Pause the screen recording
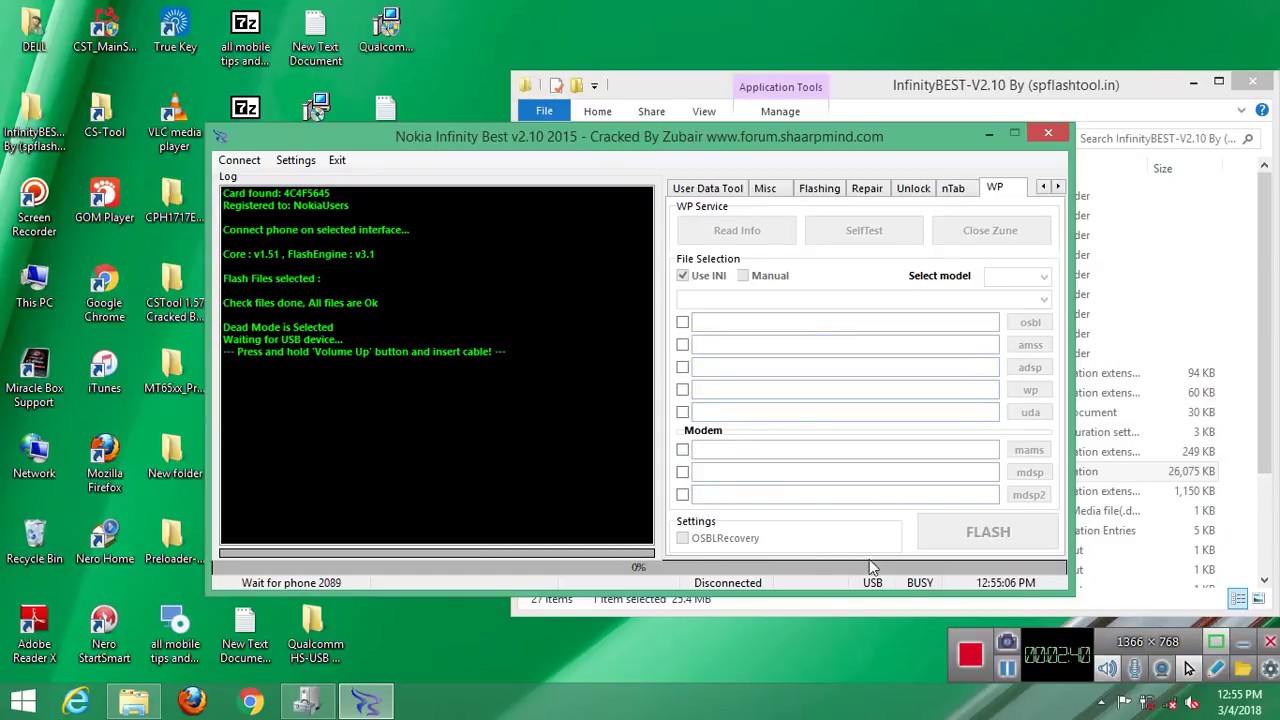1280x720 pixels. [x=1007, y=669]
